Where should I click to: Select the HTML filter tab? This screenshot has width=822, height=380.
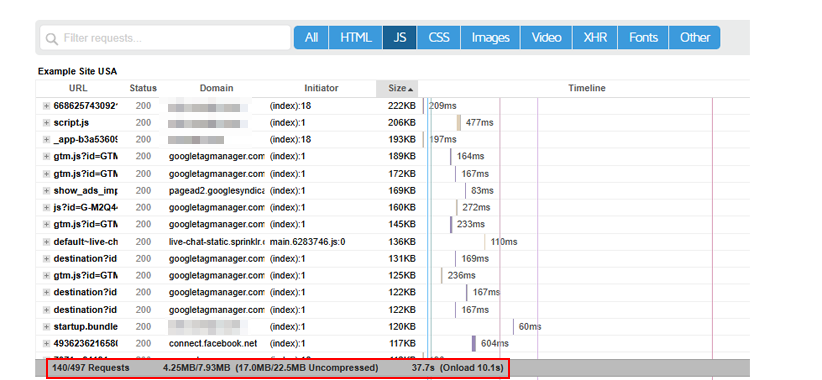click(x=356, y=38)
